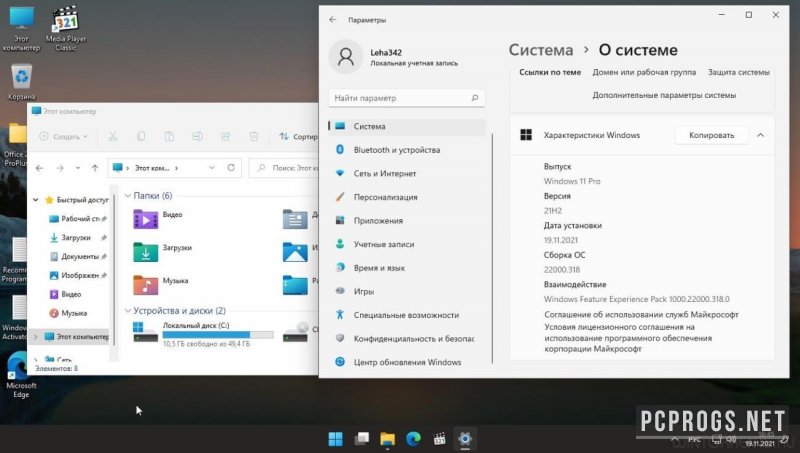Image resolution: width=800 pixels, height=453 pixels.
Task: Expand 'Этот компьютер' tree node
Action: click(x=36, y=337)
